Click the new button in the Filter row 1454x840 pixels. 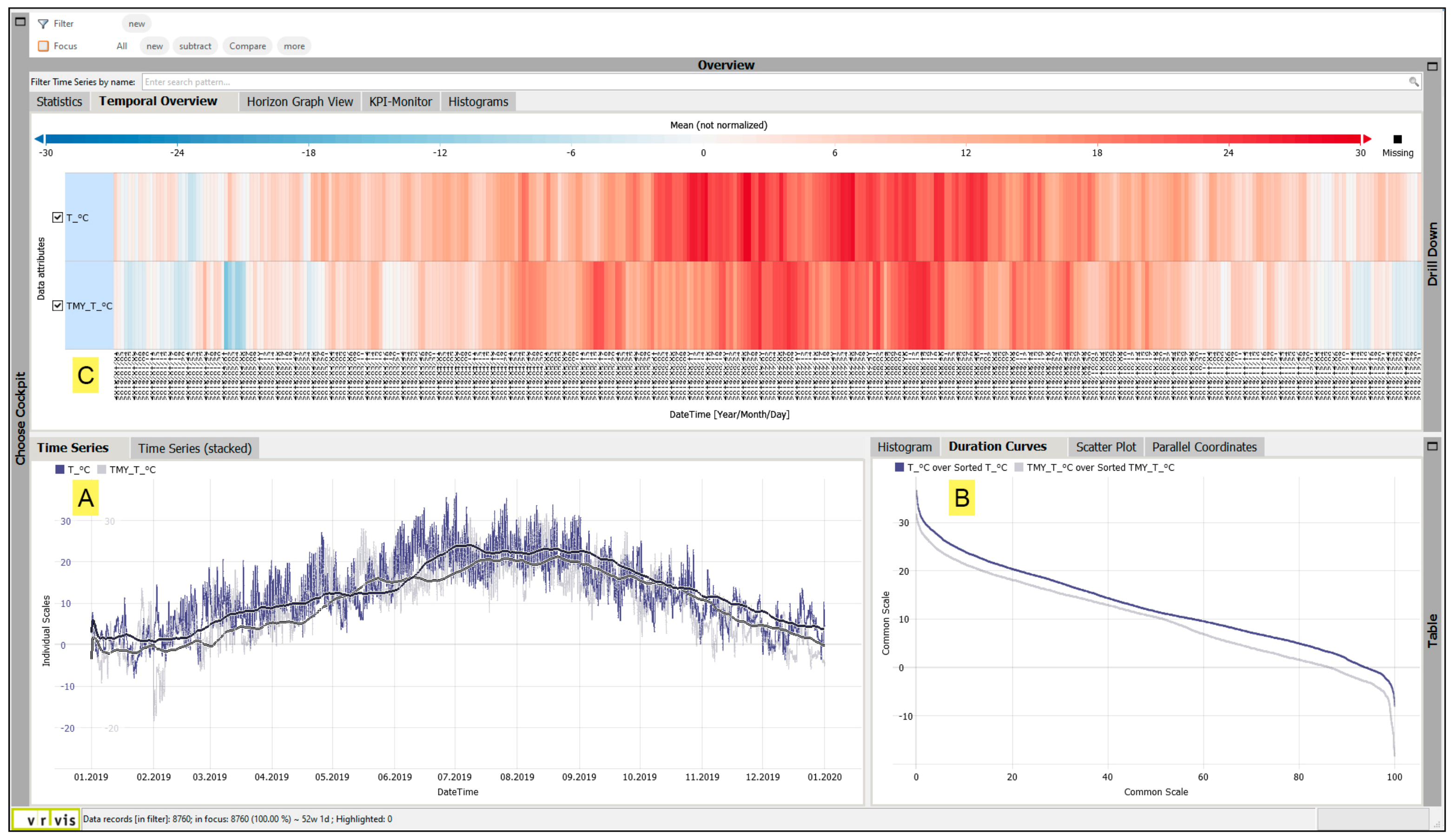click(x=137, y=24)
